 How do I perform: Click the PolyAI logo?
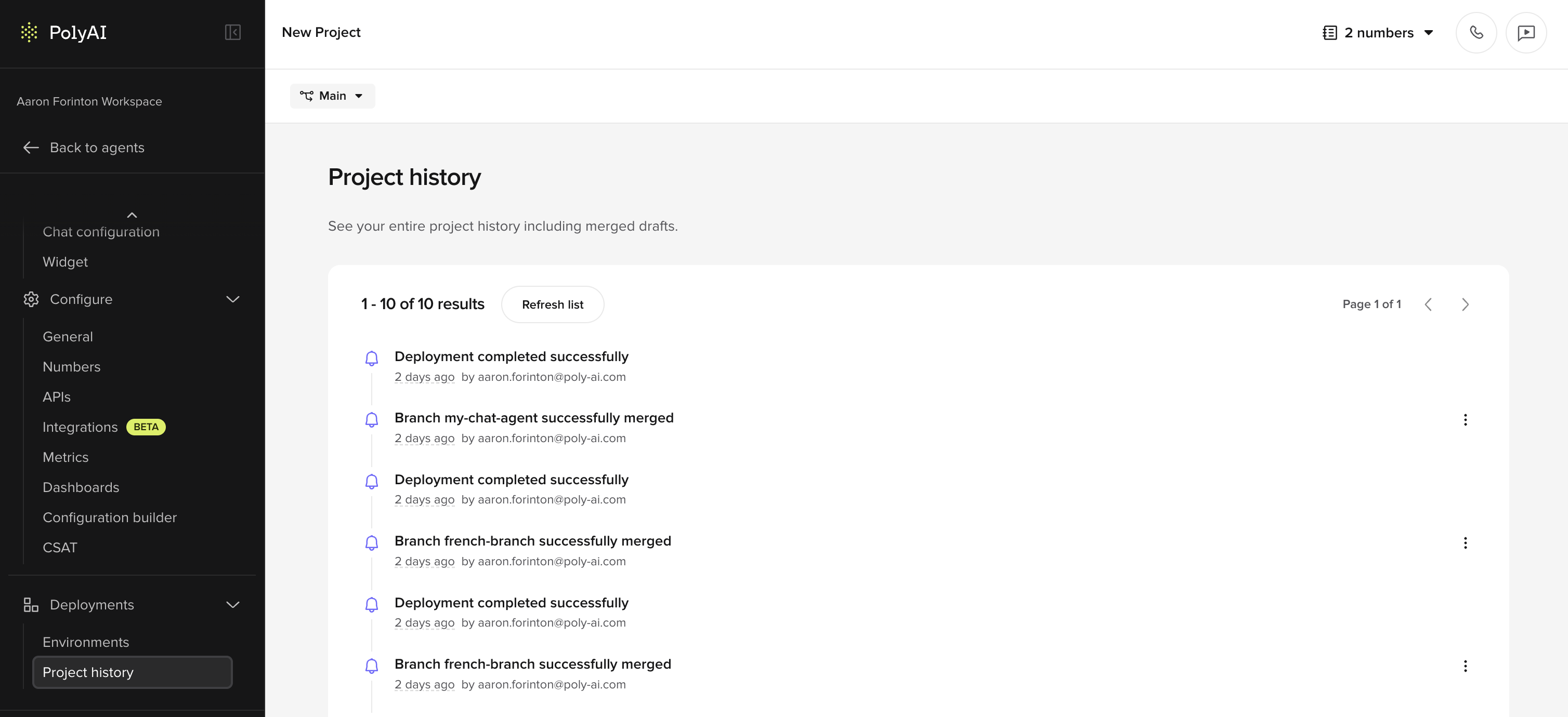point(63,32)
